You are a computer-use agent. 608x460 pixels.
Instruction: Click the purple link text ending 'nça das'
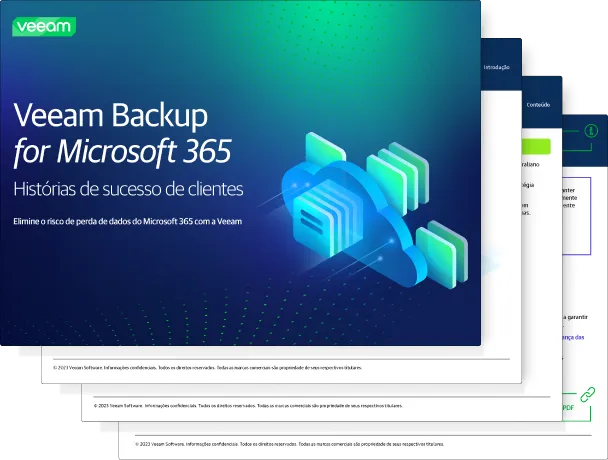tap(573, 337)
